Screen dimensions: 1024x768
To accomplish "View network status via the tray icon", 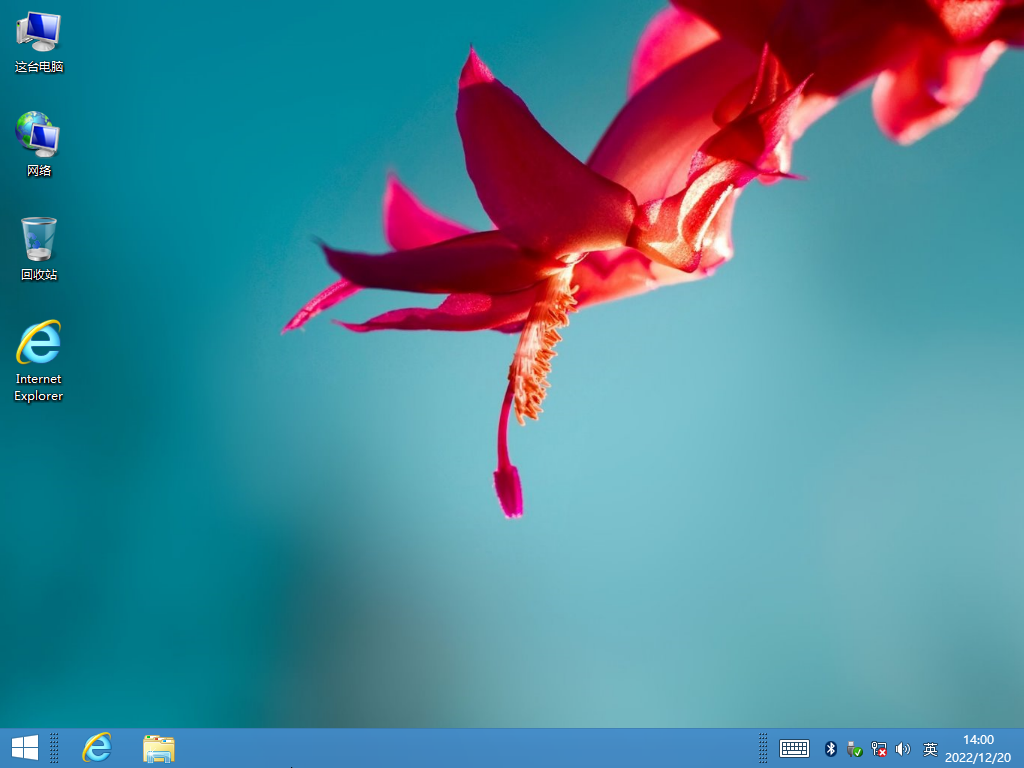I will [x=879, y=747].
